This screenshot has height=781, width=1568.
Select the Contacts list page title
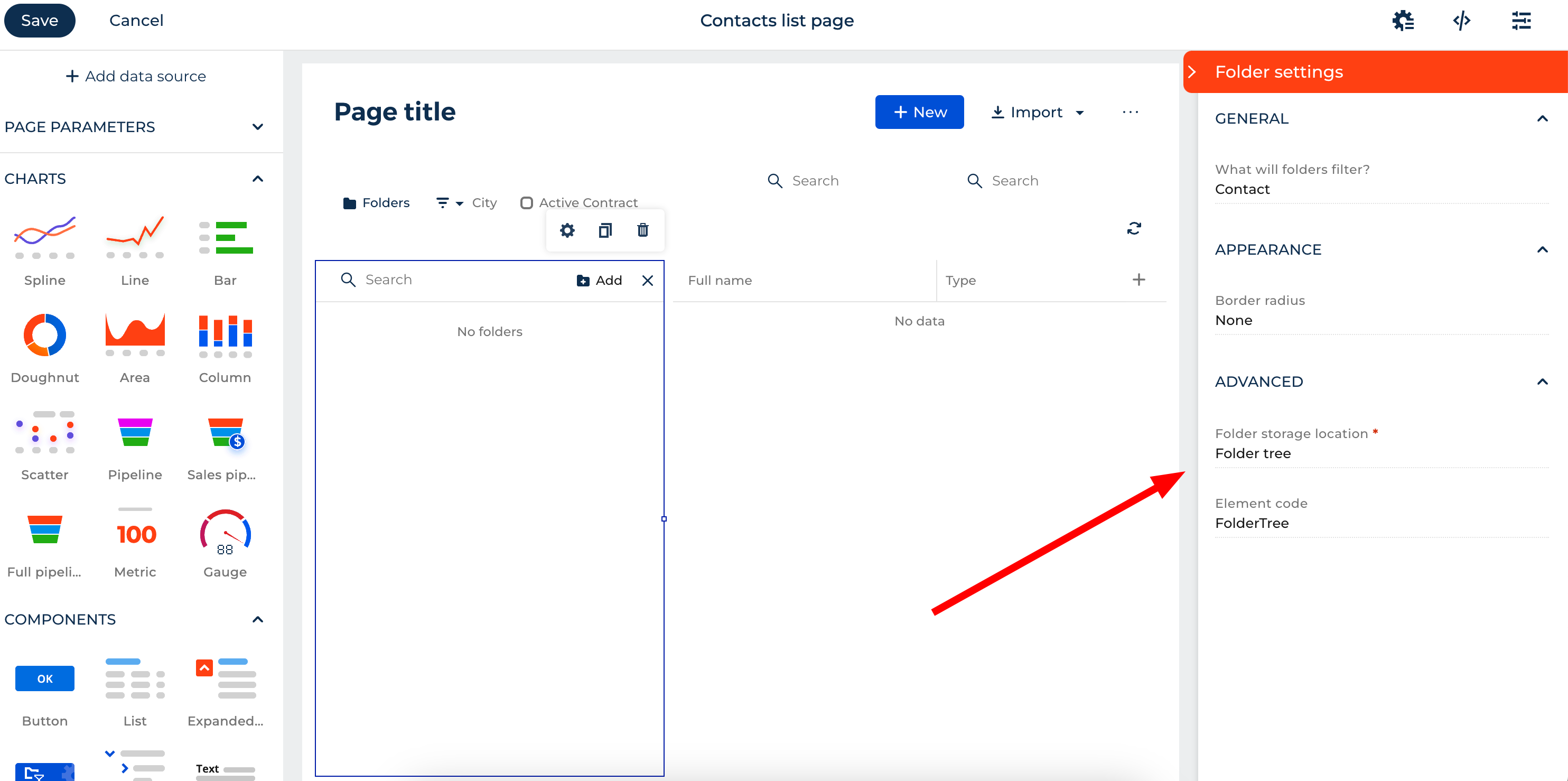(777, 20)
